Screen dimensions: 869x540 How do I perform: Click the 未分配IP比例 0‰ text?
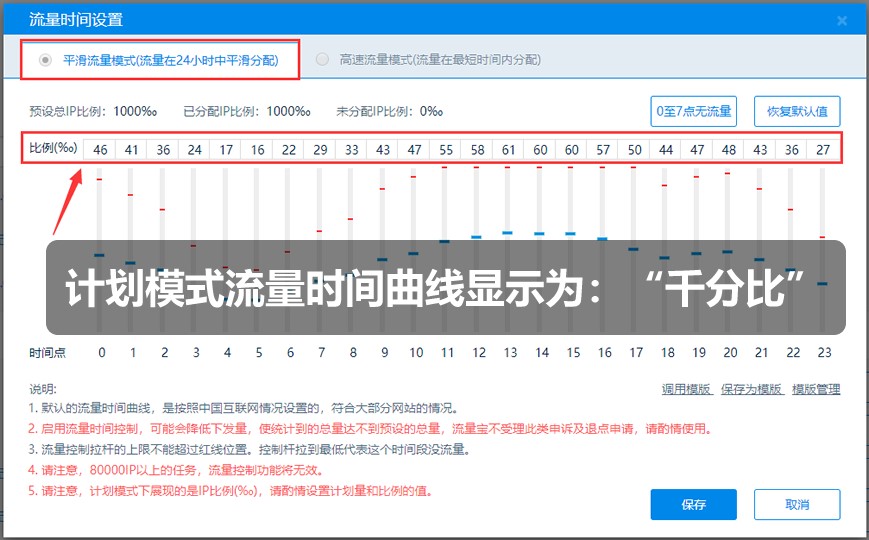tap(390, 111)
